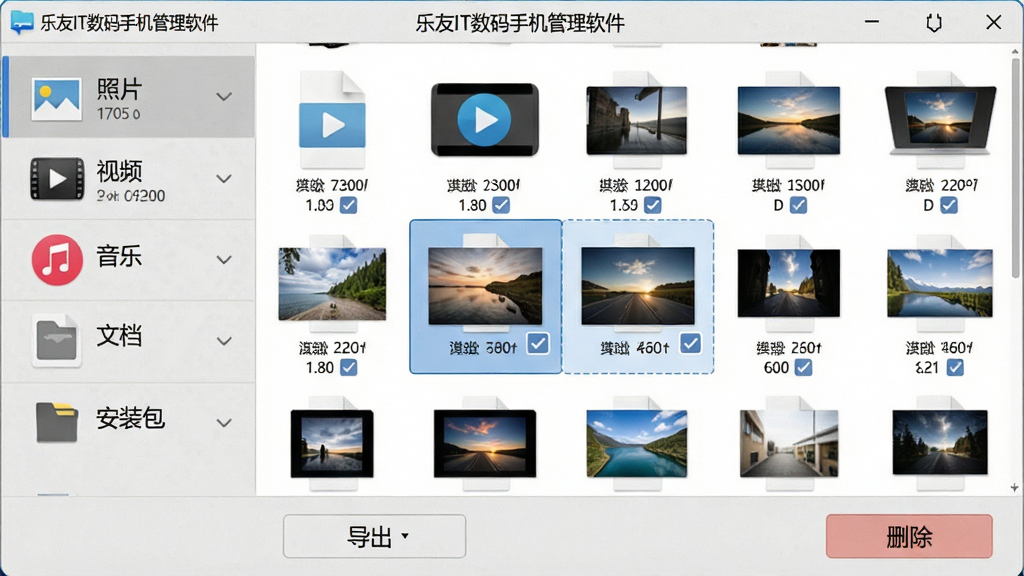The width and height of the screenshot is (1024, 576).
Task: Toggle checkbox under laptop screen photo
Action: click(949, 205)
